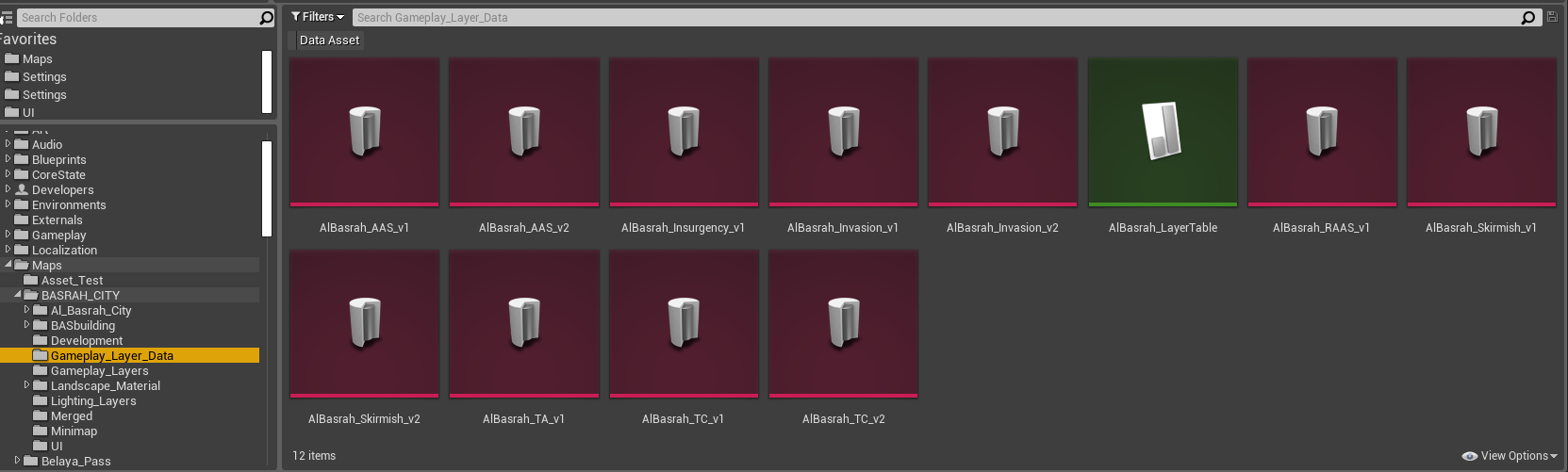This screenshot has width=1568, height=472.
Task: Select the AlBasrah_Skirmish_v2 asset icon
Action: point(364,324)
